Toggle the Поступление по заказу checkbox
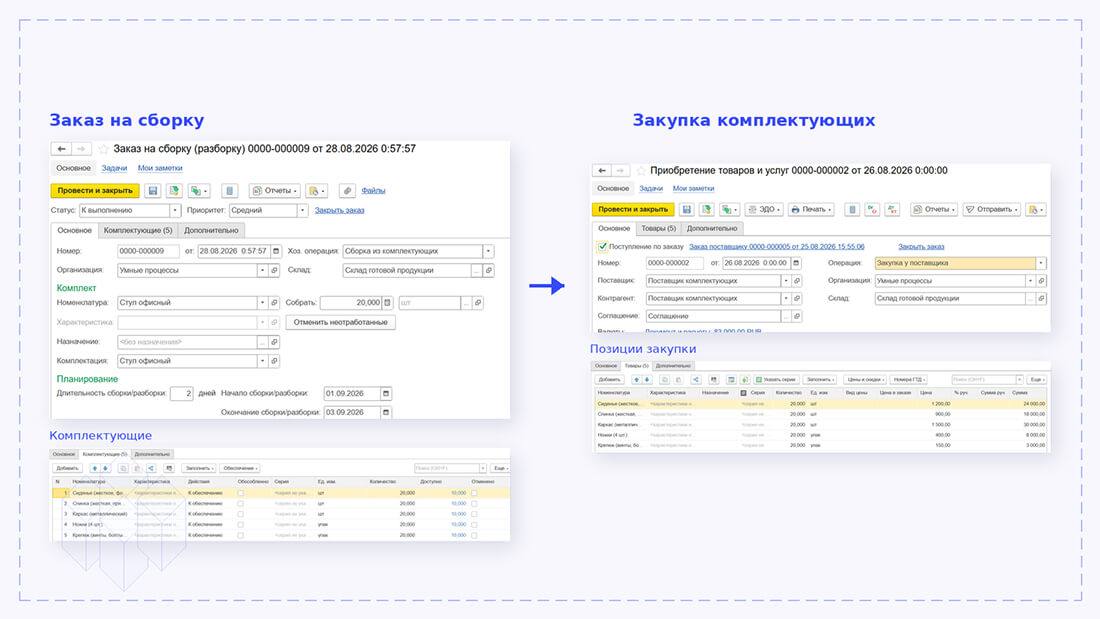The image size is (1100, 619). tap(602, 246)
